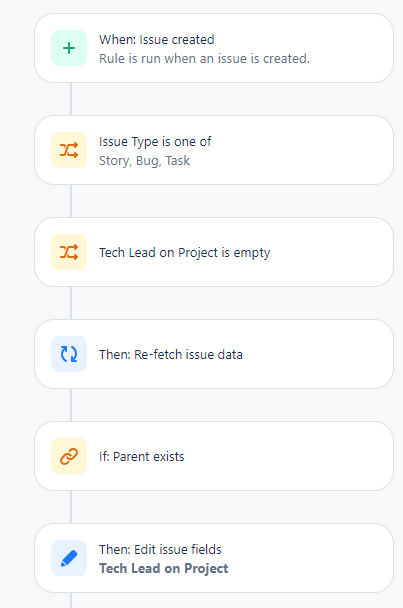Select the Tech Lead on Project is empty step
403x608 pixels.
[214, 252]
